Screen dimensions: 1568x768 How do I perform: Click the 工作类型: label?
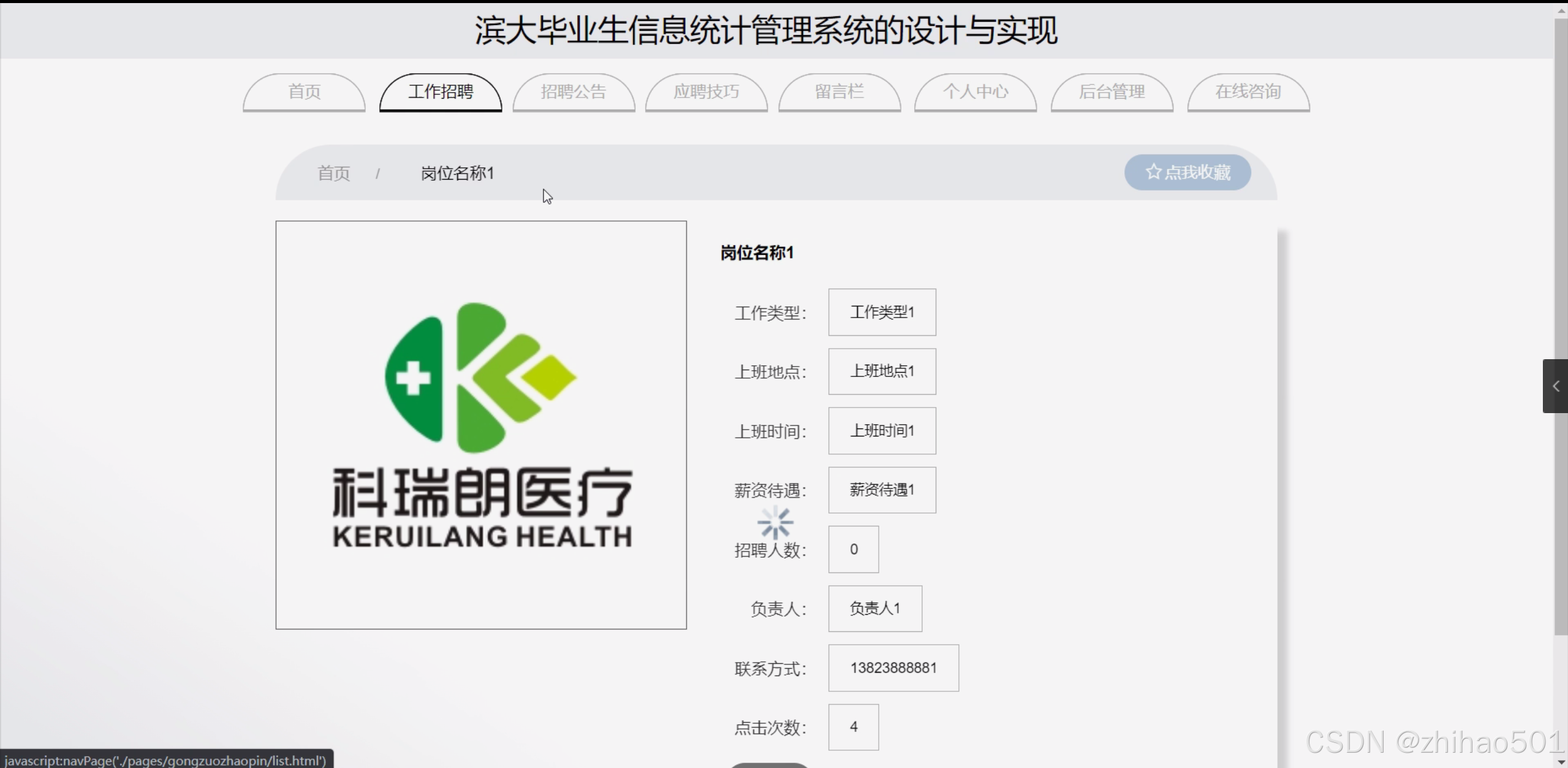point(770,313)
